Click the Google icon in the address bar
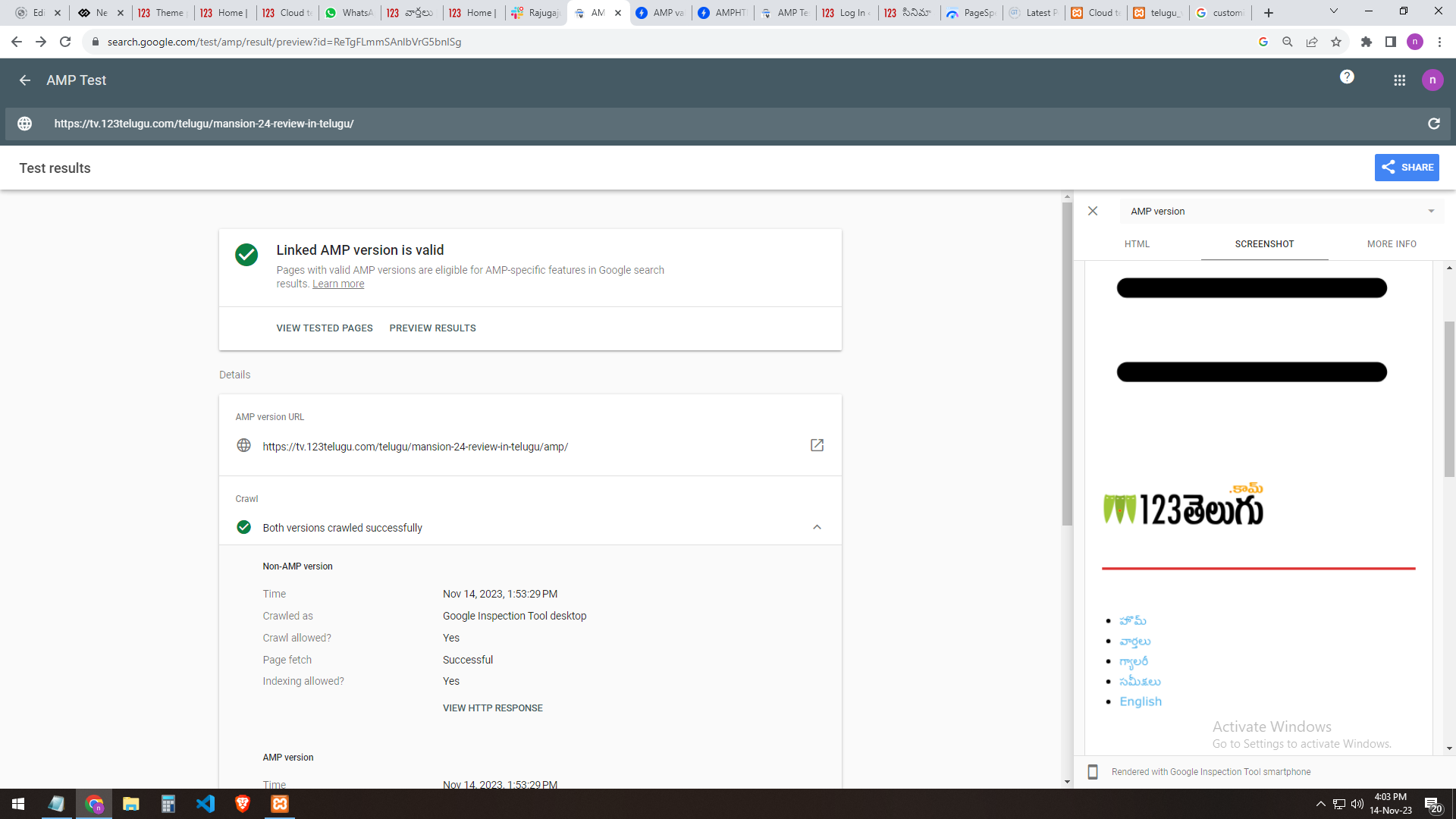The width and height of the screenshot is (1456, 819). click(x=1263, y=42)
